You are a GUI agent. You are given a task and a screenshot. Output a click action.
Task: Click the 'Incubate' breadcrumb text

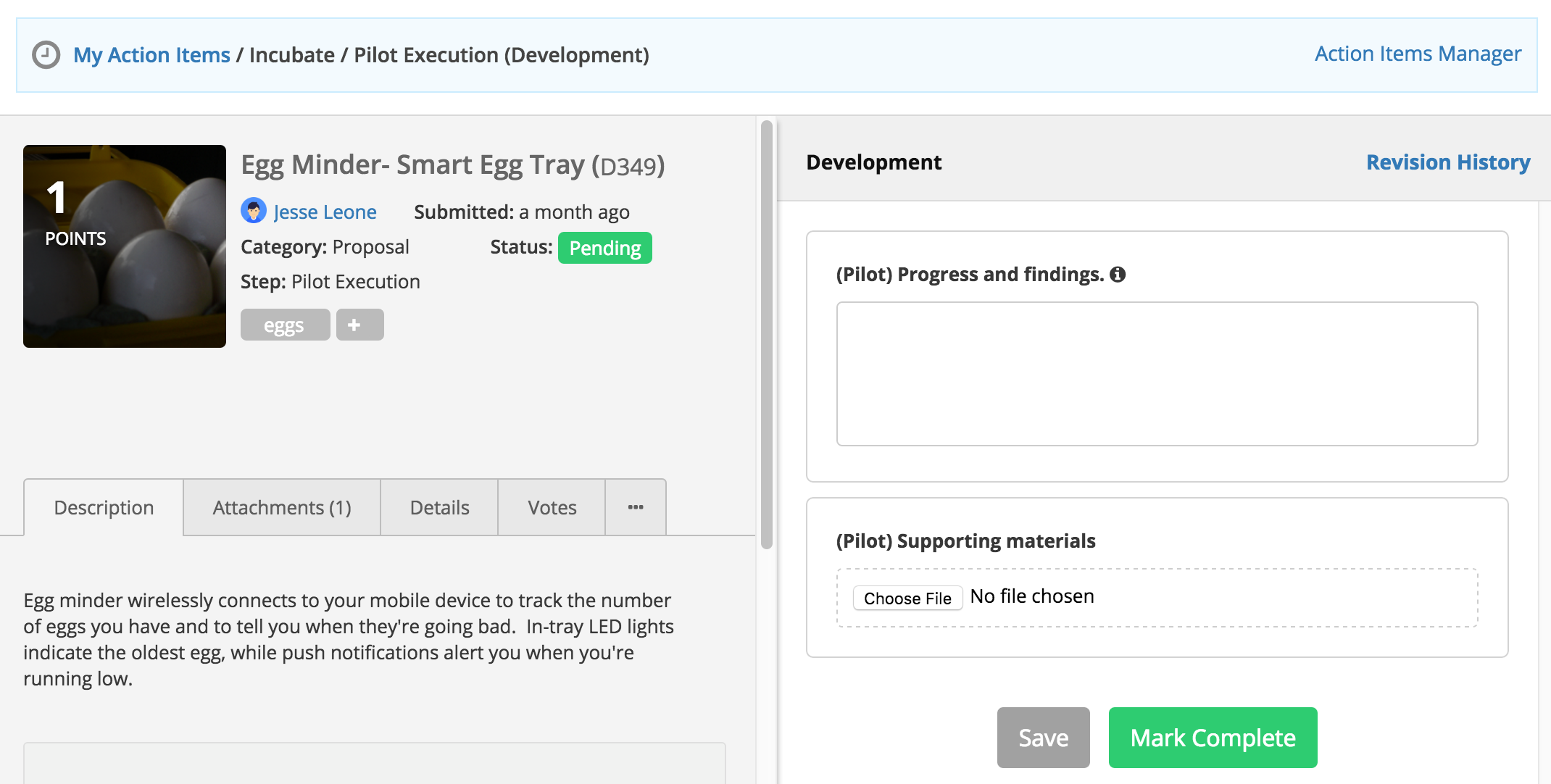292,55
